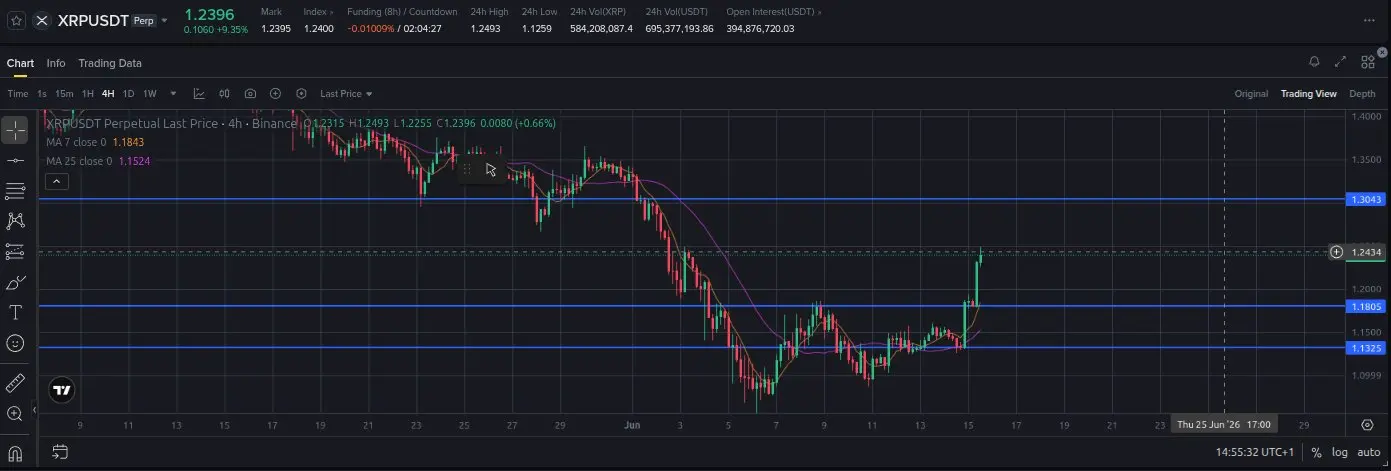
Task: Click the circled plus icon in toolbar
Action: 275,94
